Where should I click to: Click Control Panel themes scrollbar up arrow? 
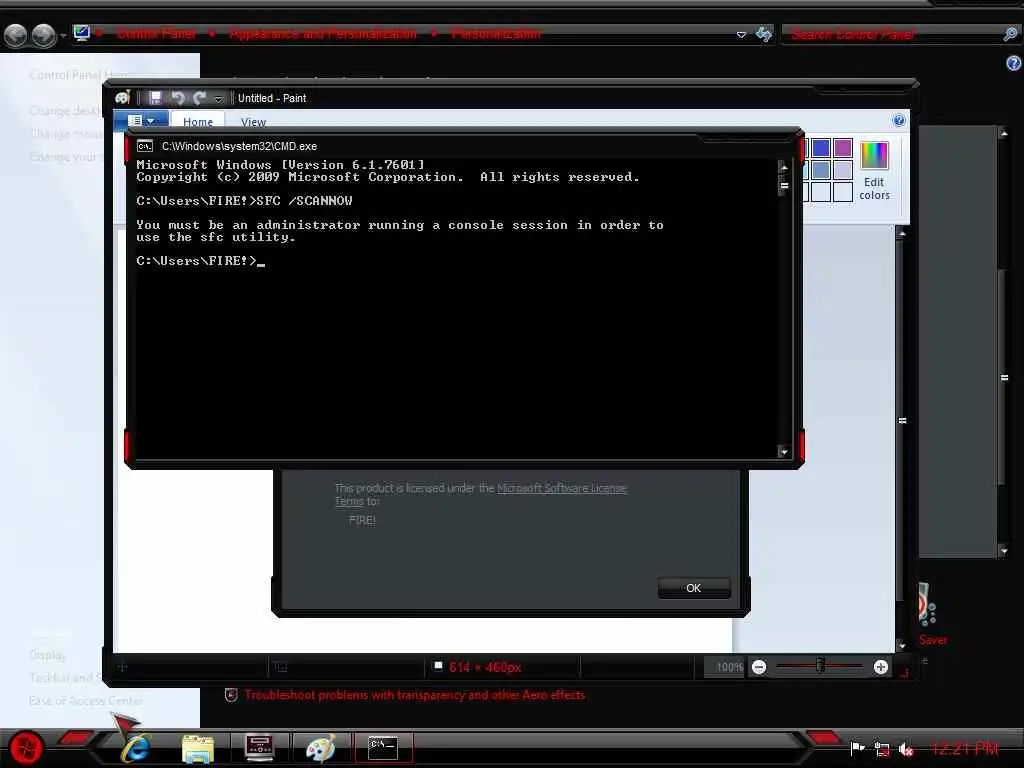(1004, 133)
